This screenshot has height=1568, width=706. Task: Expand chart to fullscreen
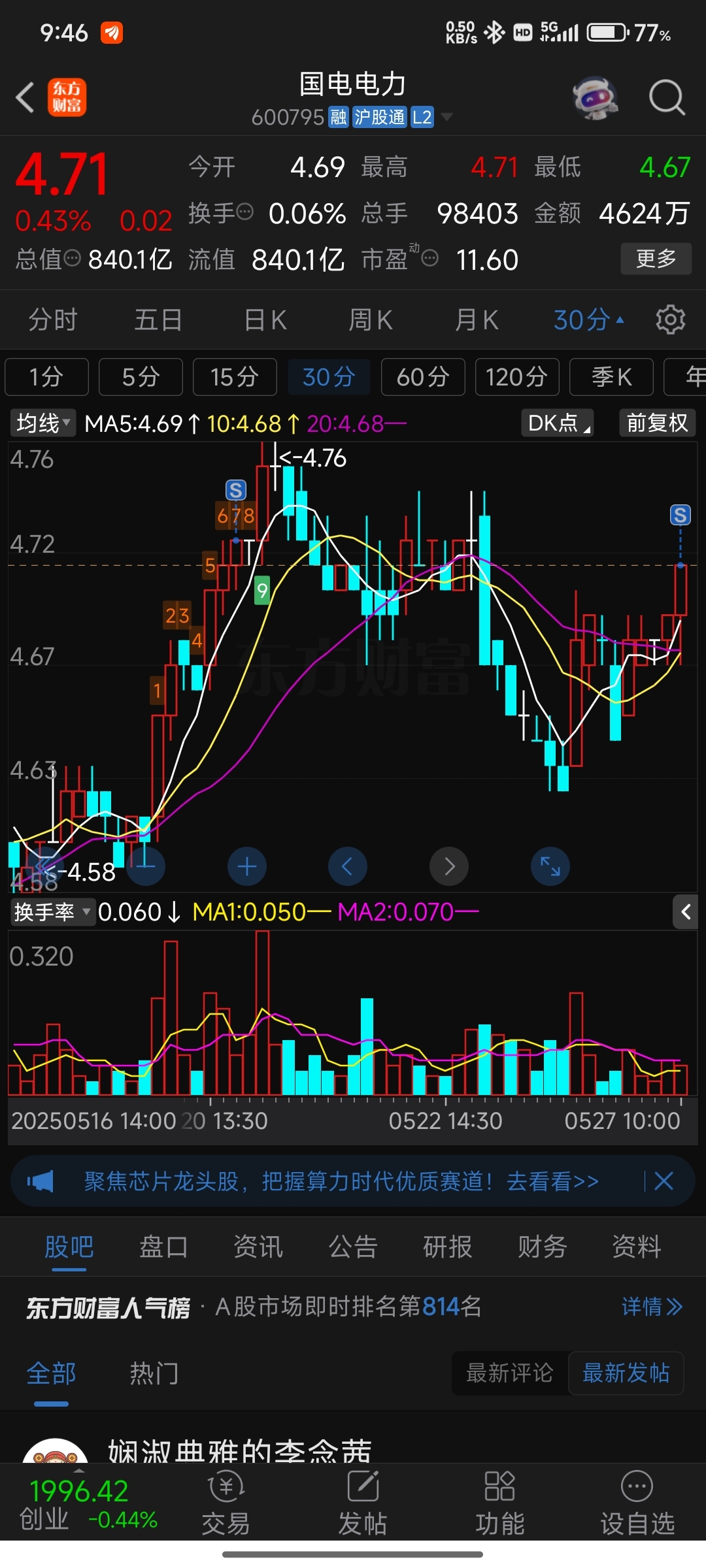550,866
